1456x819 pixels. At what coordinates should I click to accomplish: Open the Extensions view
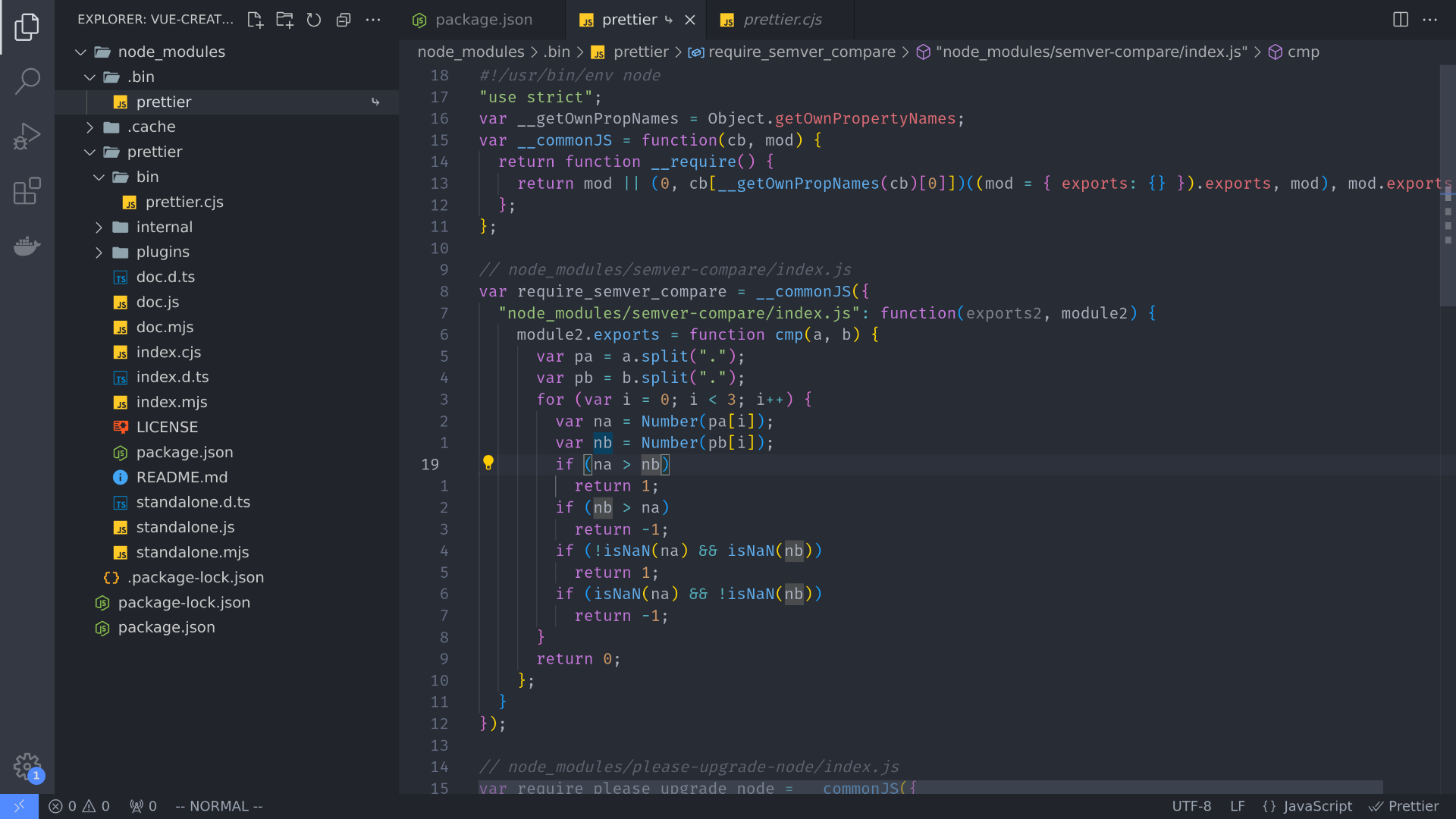pyautogui.click(x=27, y=191)
